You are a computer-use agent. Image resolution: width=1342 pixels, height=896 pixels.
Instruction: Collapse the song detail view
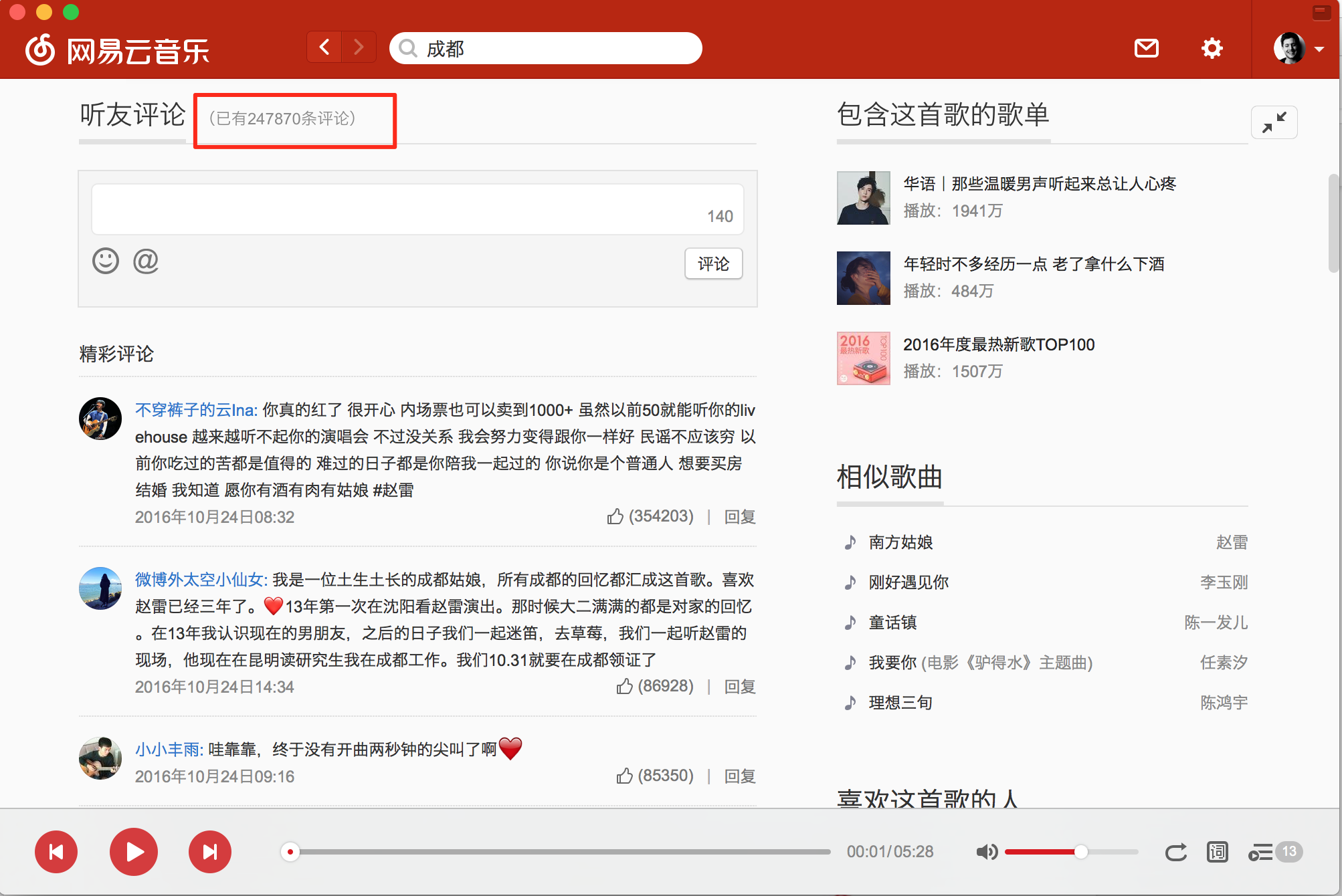click(1274, 122)
